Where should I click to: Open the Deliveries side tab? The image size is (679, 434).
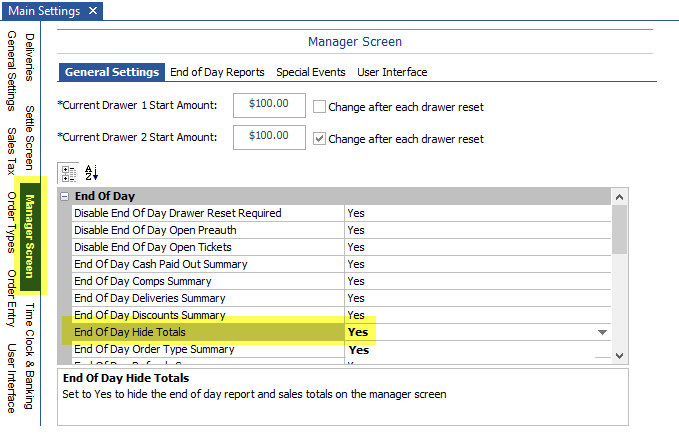pyautogui.click(x=29, y=56)
